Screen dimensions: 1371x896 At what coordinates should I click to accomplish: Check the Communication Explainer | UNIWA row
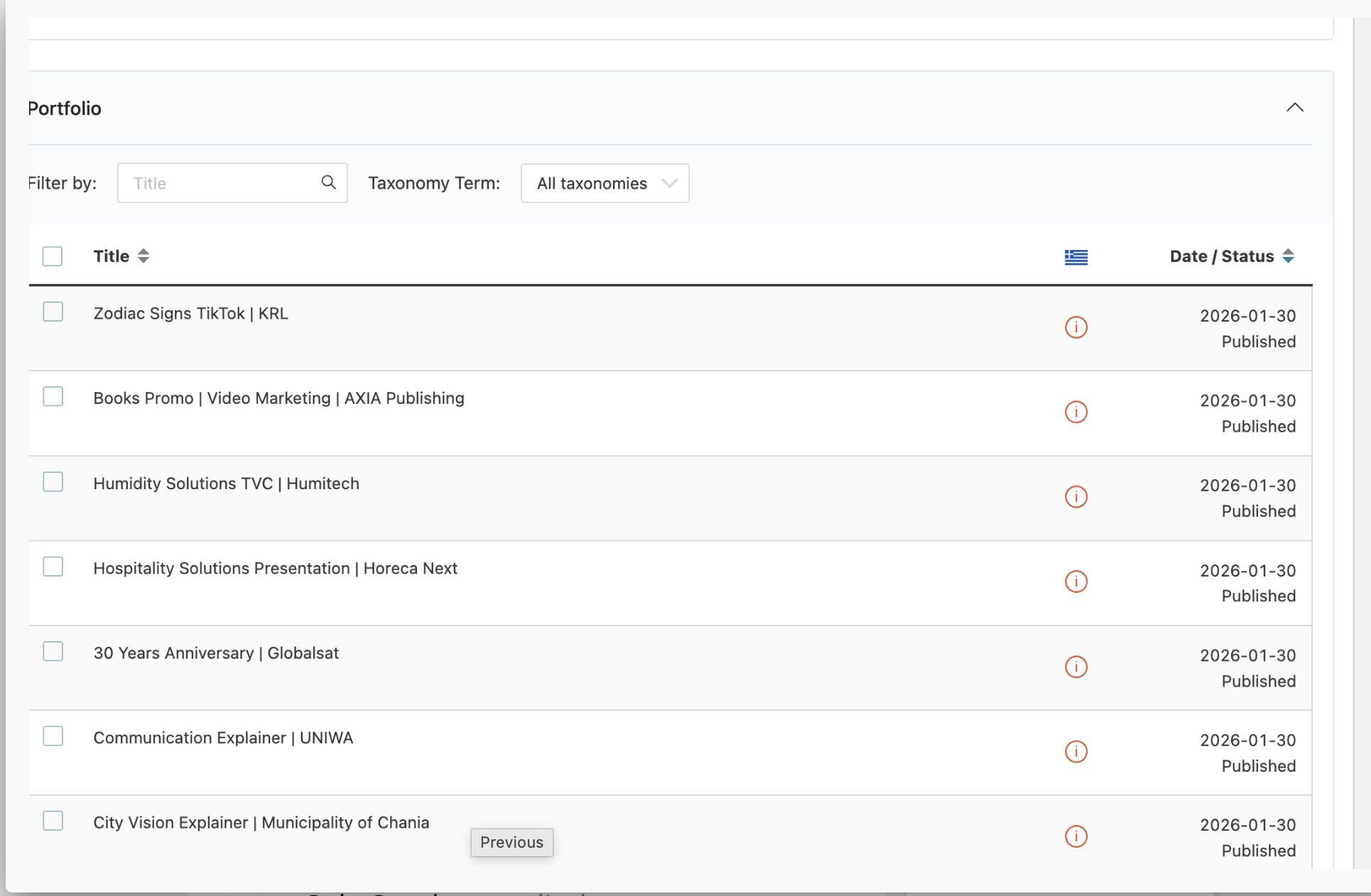[53, 736]
